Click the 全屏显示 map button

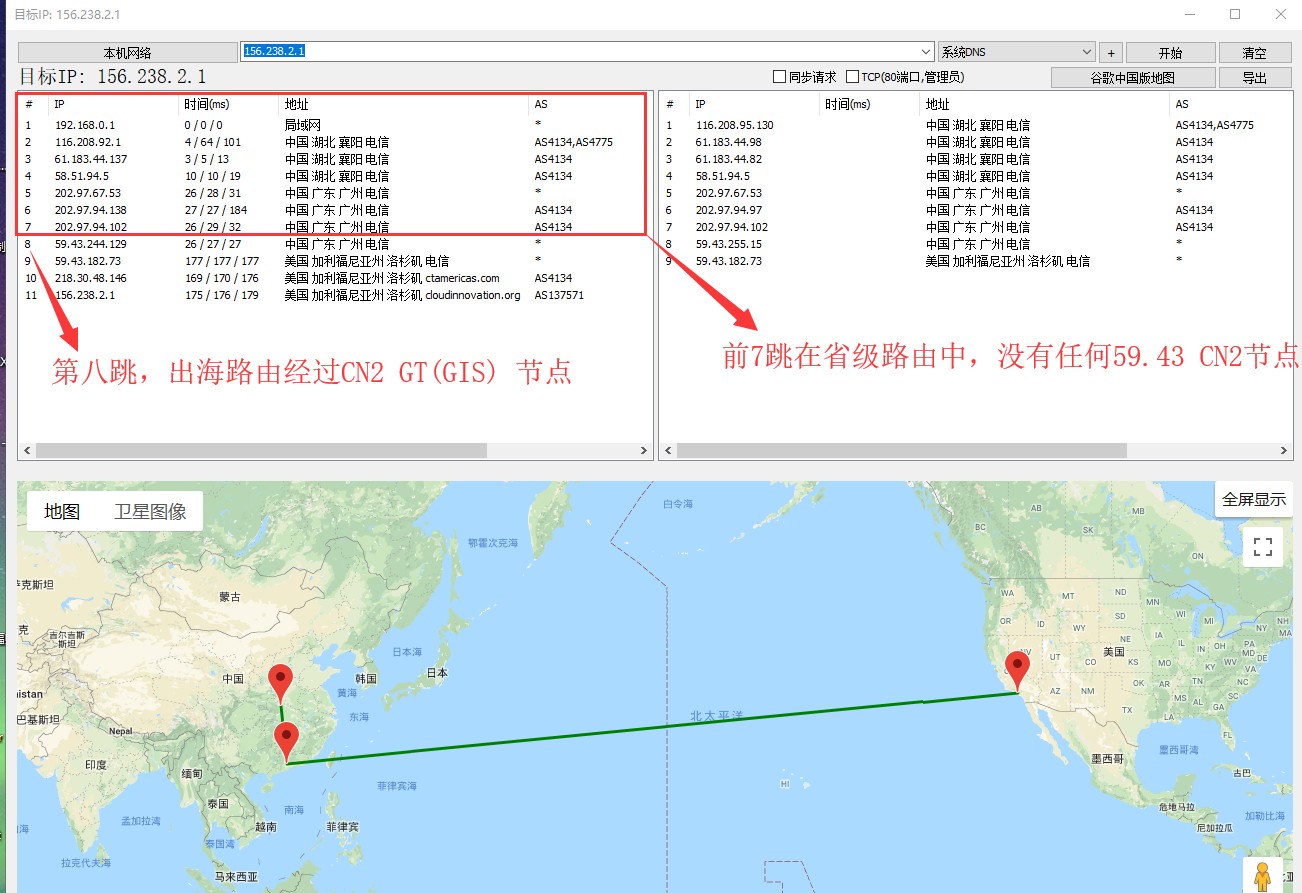[1254, 499]
